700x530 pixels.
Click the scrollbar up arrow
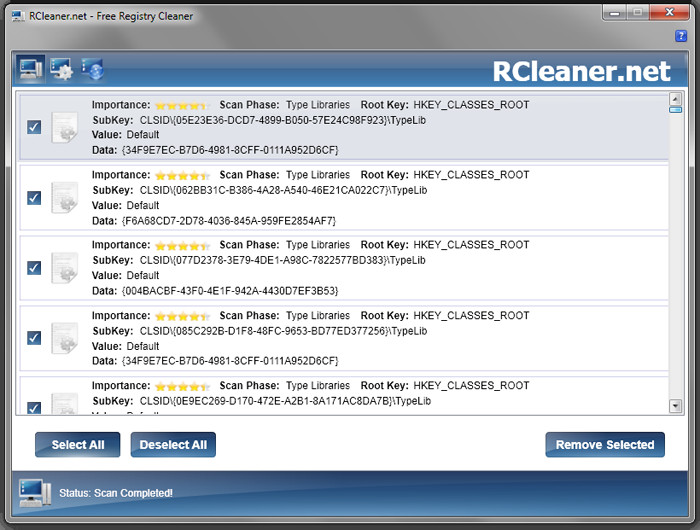pos(675,99)
